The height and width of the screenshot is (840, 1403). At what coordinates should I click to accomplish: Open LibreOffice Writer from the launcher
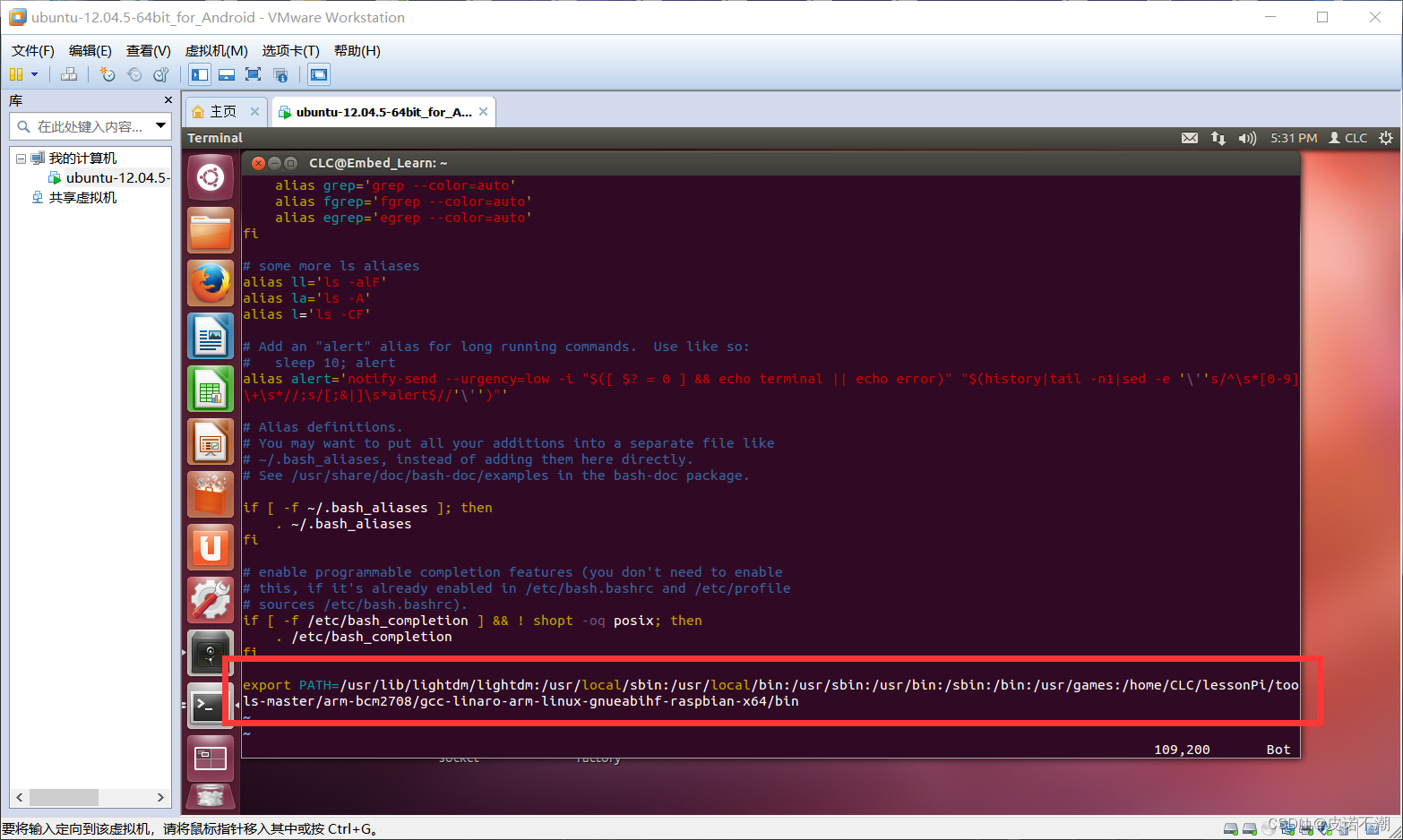pyautogui.click(x=211, y=336)
